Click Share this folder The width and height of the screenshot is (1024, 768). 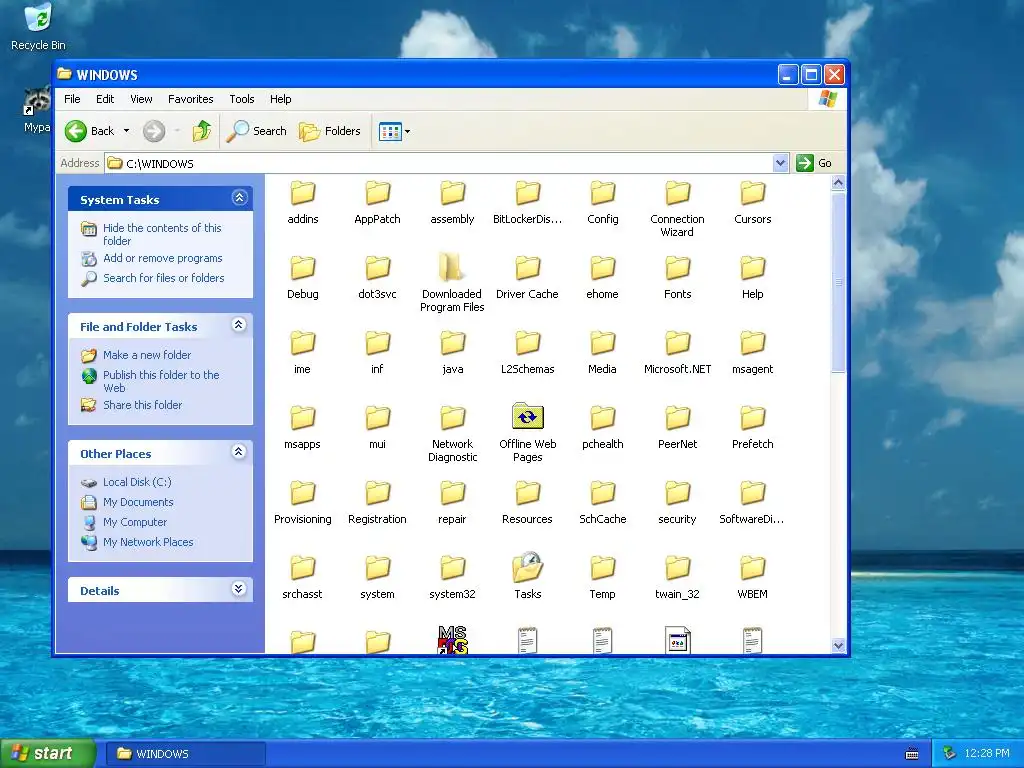pos(142,405)
